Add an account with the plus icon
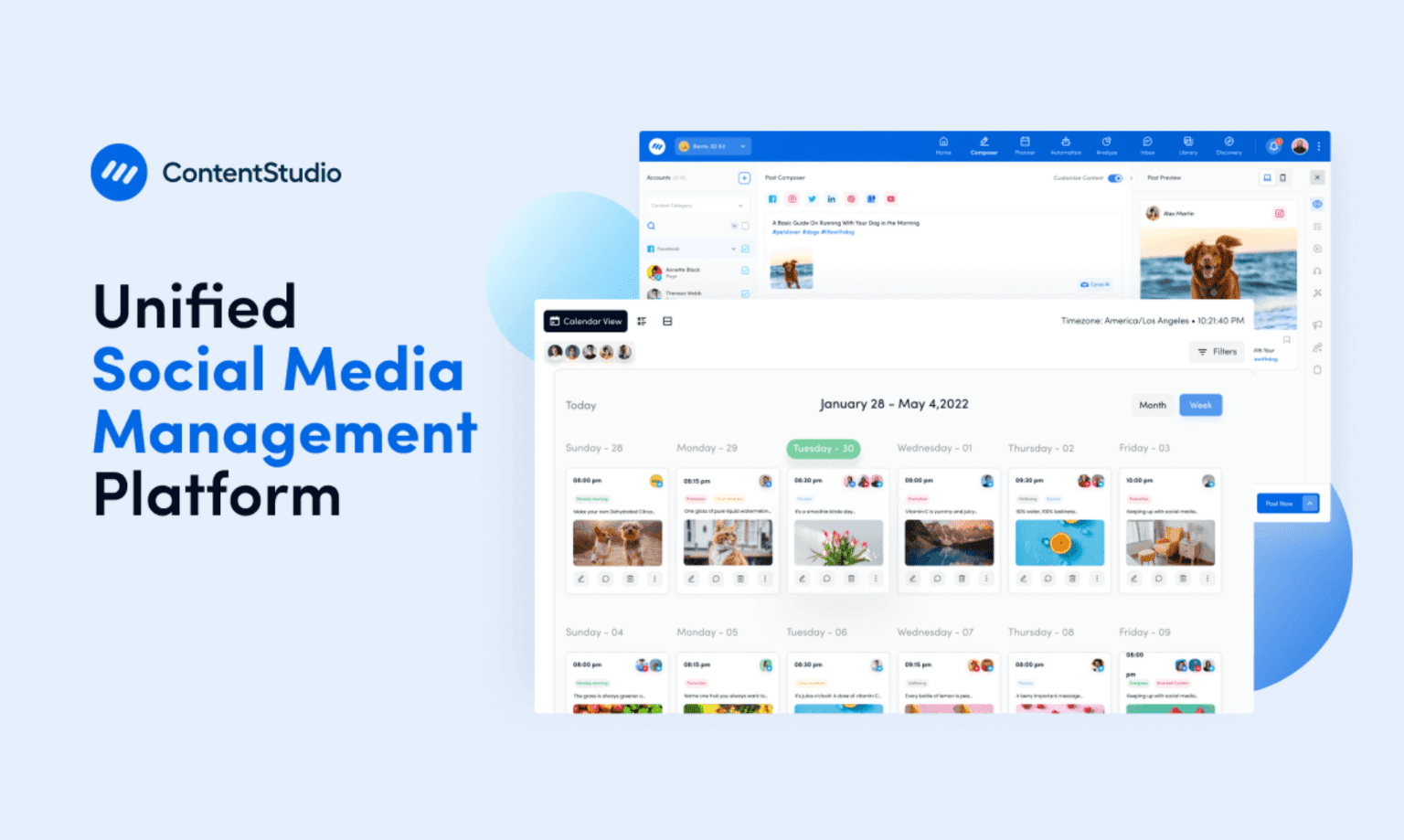Image resolution: width=1404 pixels, height=840 pixels. tap(744, 178)
